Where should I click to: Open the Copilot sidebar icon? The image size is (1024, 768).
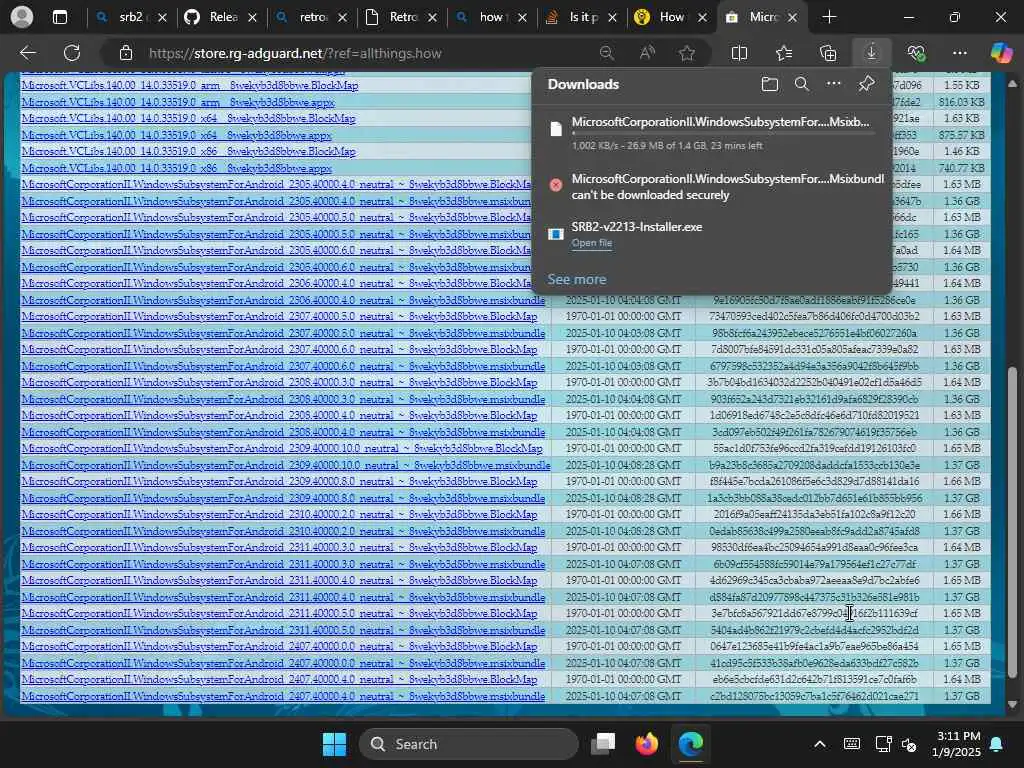tap(1000, 53)
